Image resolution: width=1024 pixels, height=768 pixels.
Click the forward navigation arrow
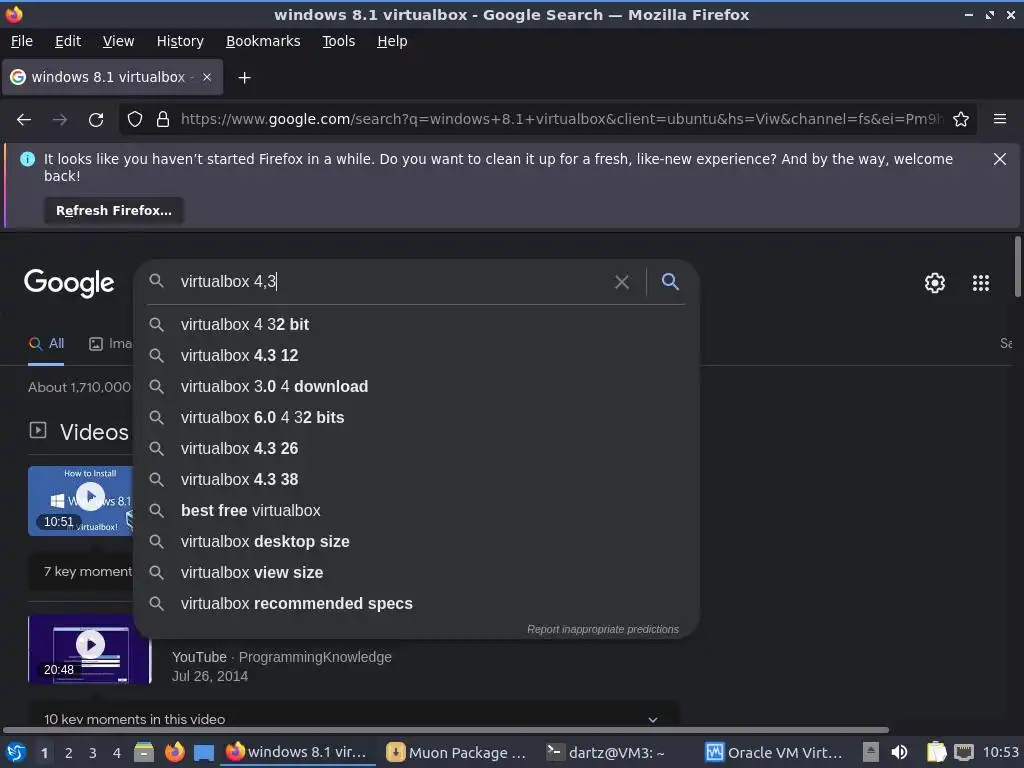pyautogui.click(x=60, y=120)
